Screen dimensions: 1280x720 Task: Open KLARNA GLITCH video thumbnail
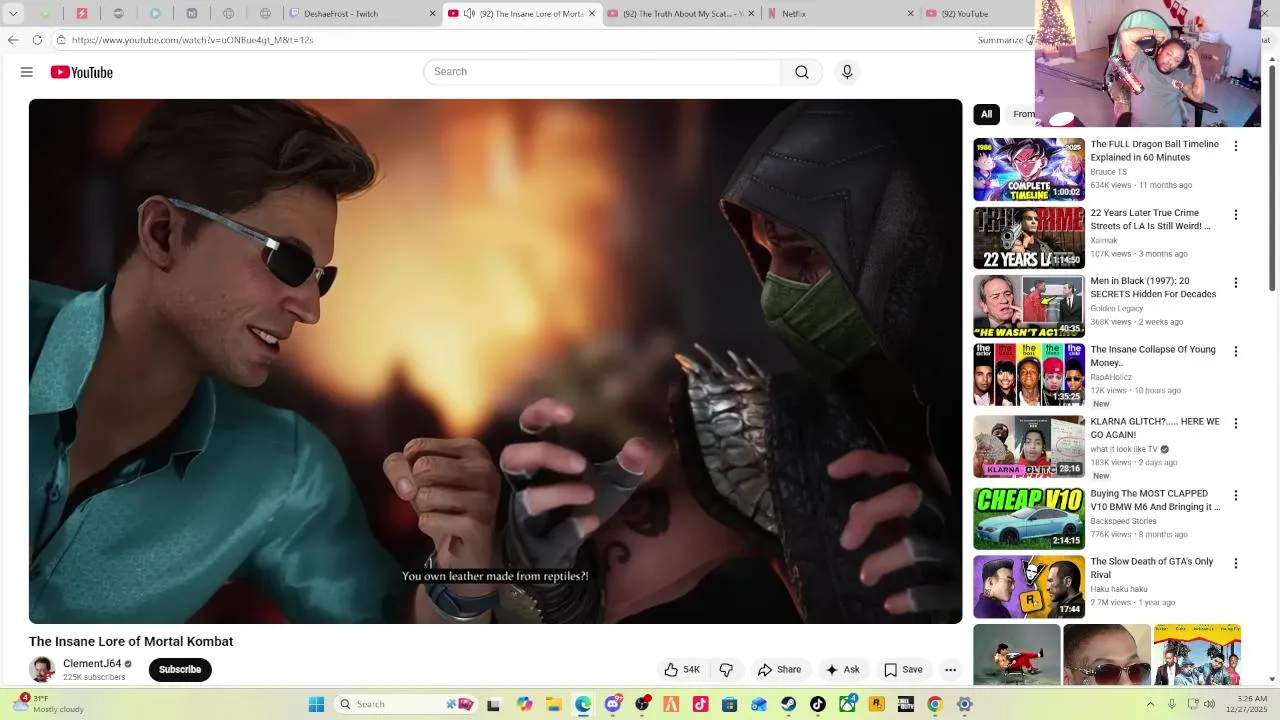1029,446
